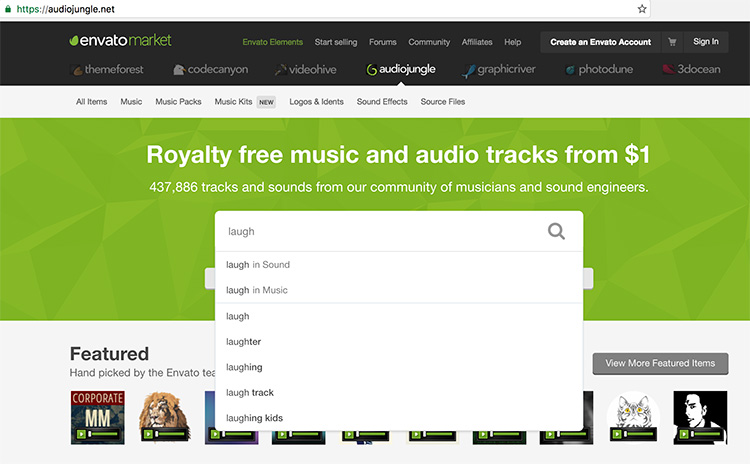Choose the "laugh in Music" suggestion
Image resolution: width=750 pixels, height=464 pixels.
click(x=257, y=290)
